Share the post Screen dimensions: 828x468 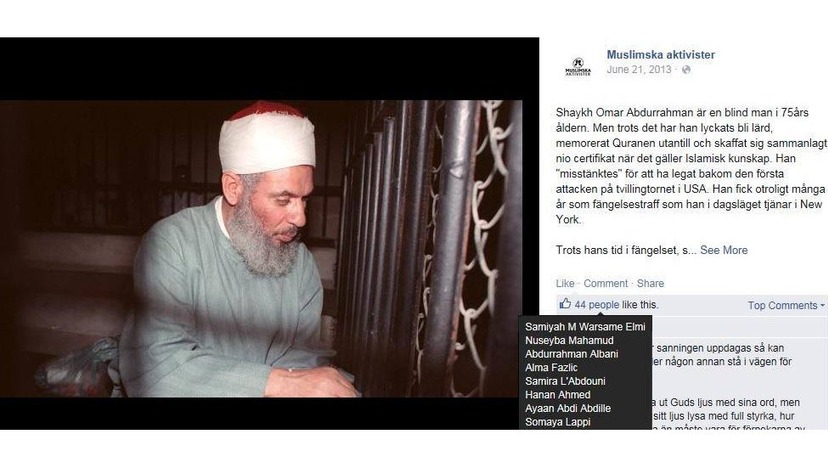point(650,283)
